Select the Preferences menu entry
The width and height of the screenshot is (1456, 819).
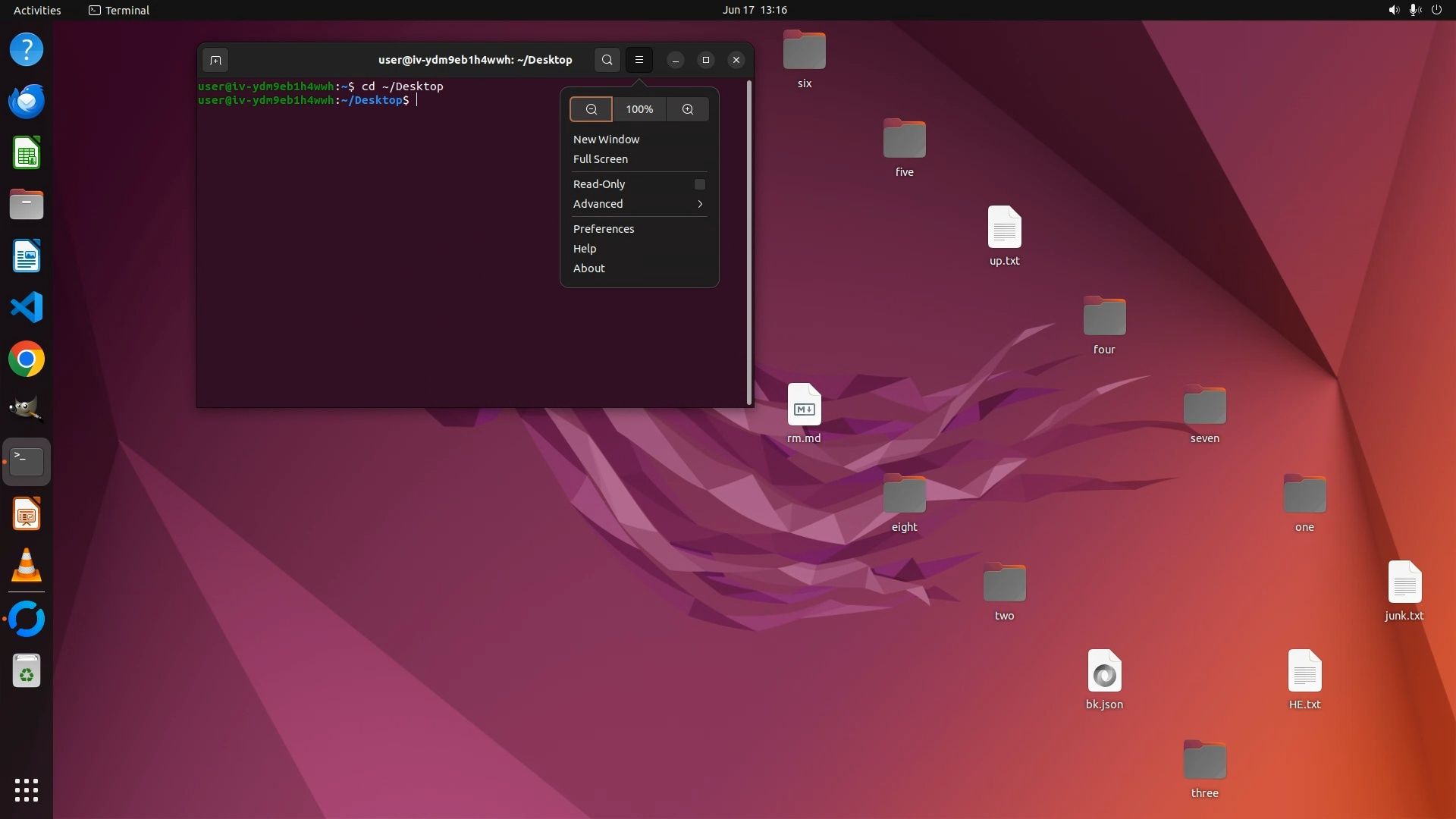coord(604,229)
